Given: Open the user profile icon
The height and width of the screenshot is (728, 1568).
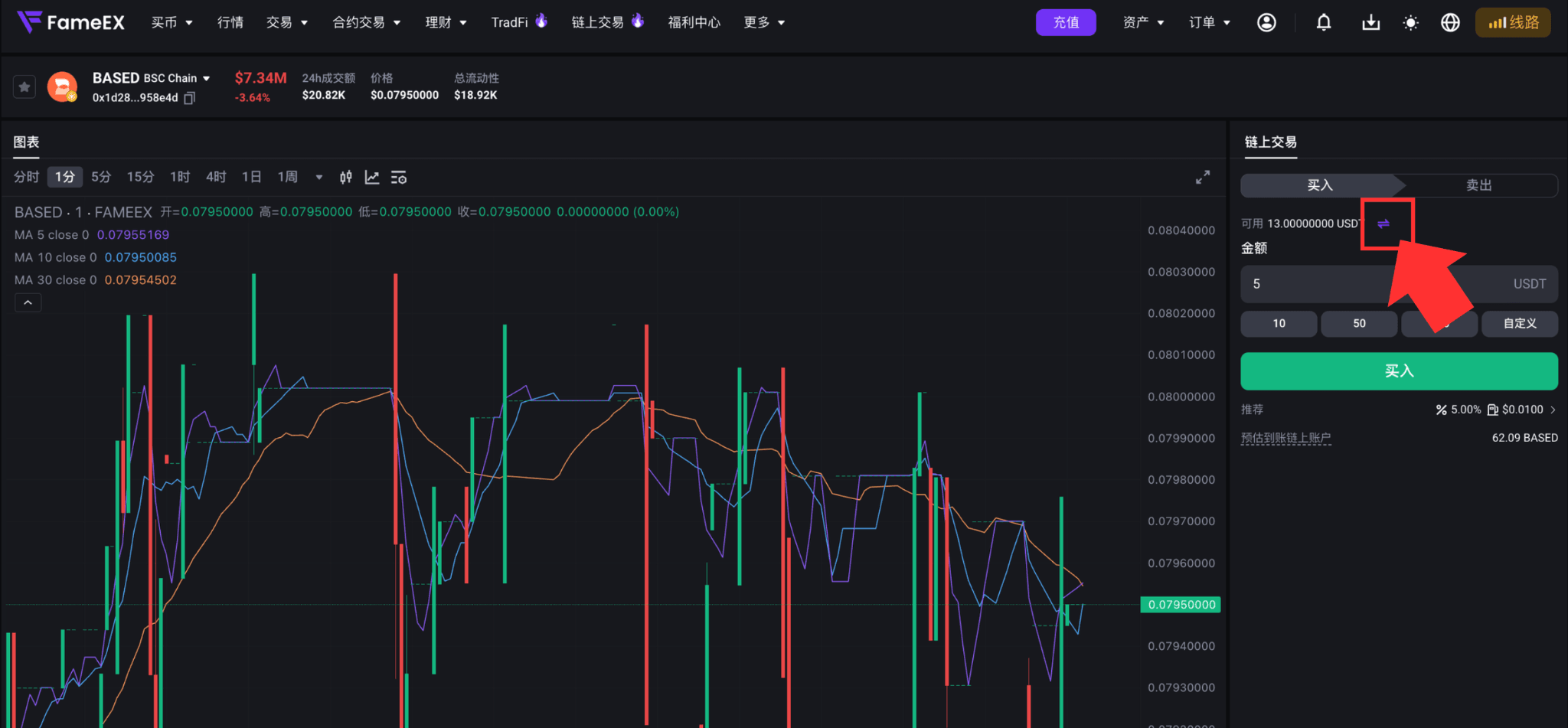Looking at the screenshot, I should (1266, 22).
